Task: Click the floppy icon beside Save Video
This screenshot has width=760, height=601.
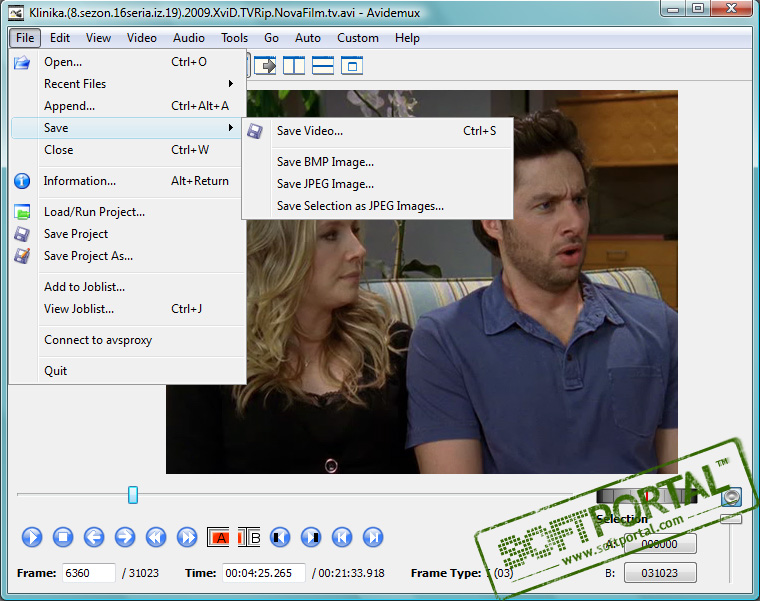Action: [x=255, y=131]
